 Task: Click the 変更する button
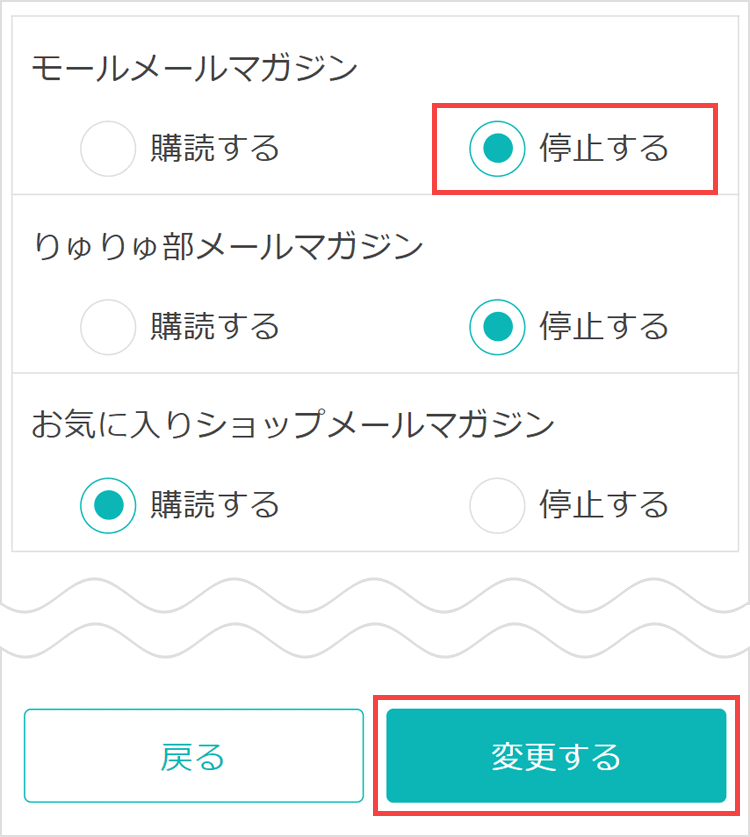point(556,755)
